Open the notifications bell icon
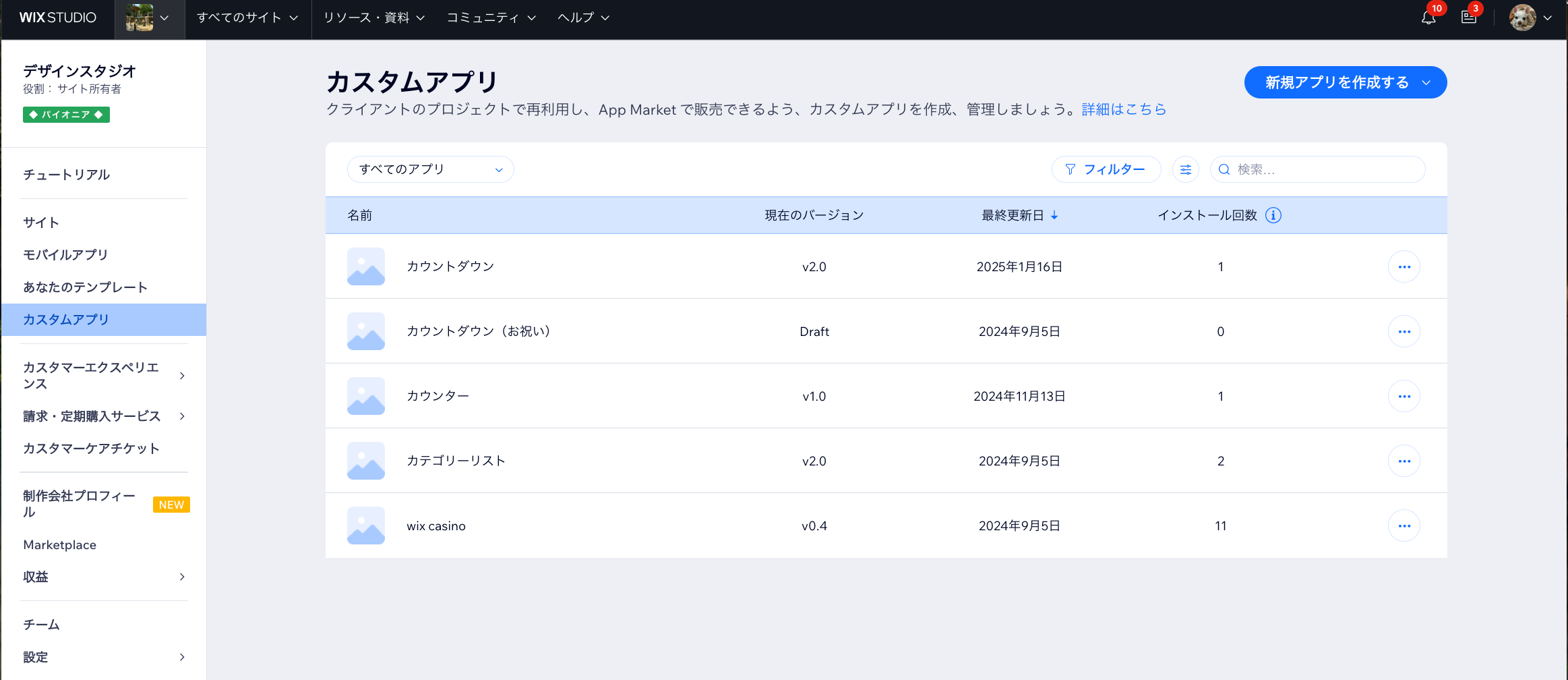The width and height of the screenshot is (1568, 680). point(1428,18)
